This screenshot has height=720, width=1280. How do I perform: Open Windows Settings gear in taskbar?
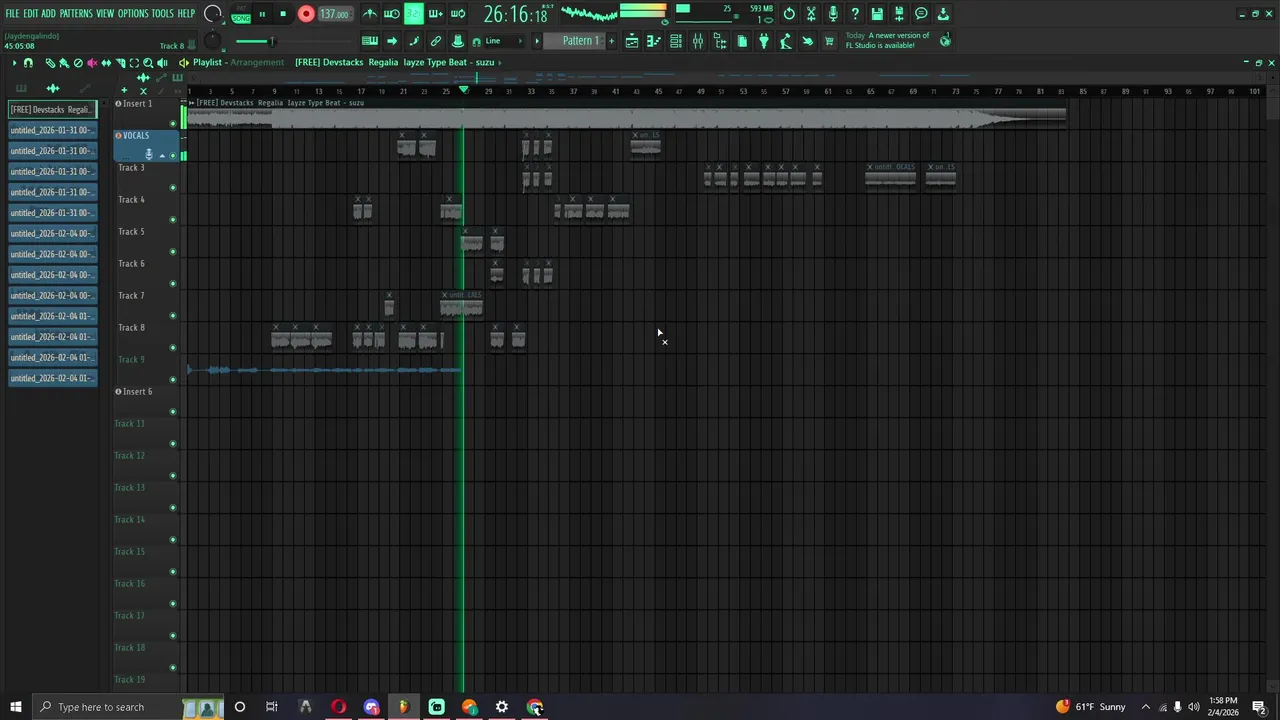tap(502, 707)
